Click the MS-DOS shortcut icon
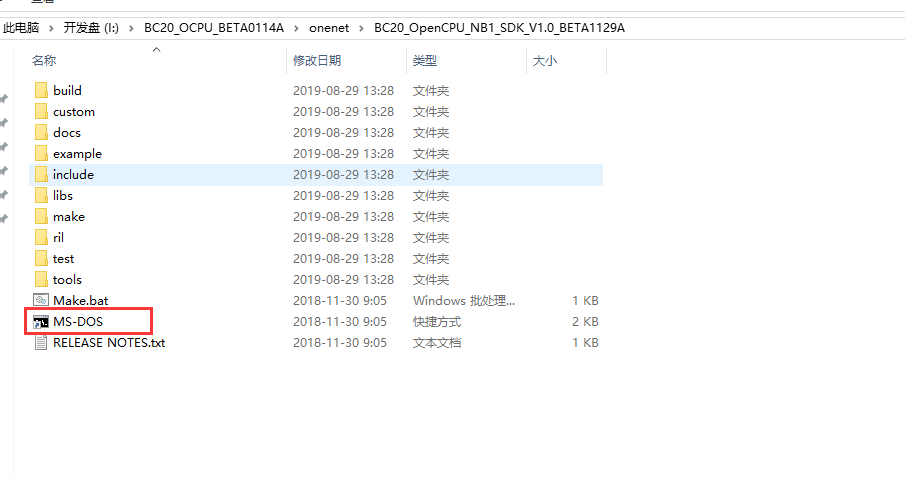This screenshot has height=477, width=905. [x=41, y=322]
